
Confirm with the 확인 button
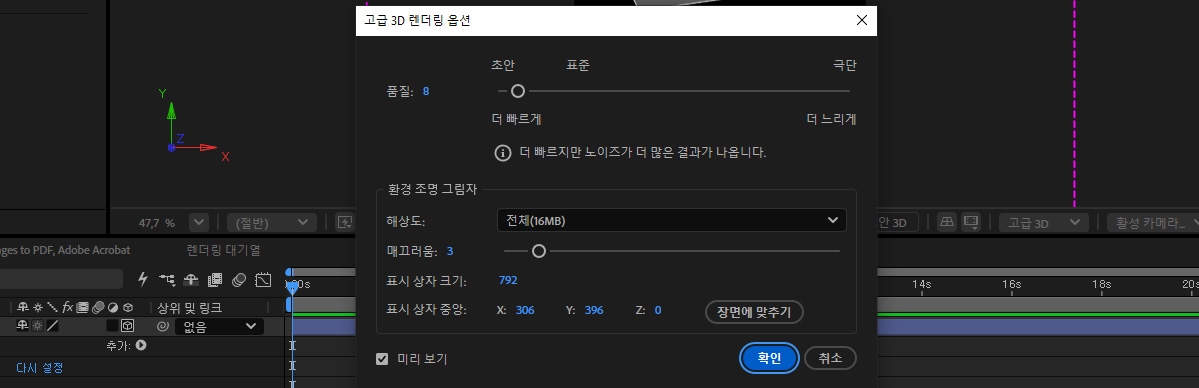[769, 358]
